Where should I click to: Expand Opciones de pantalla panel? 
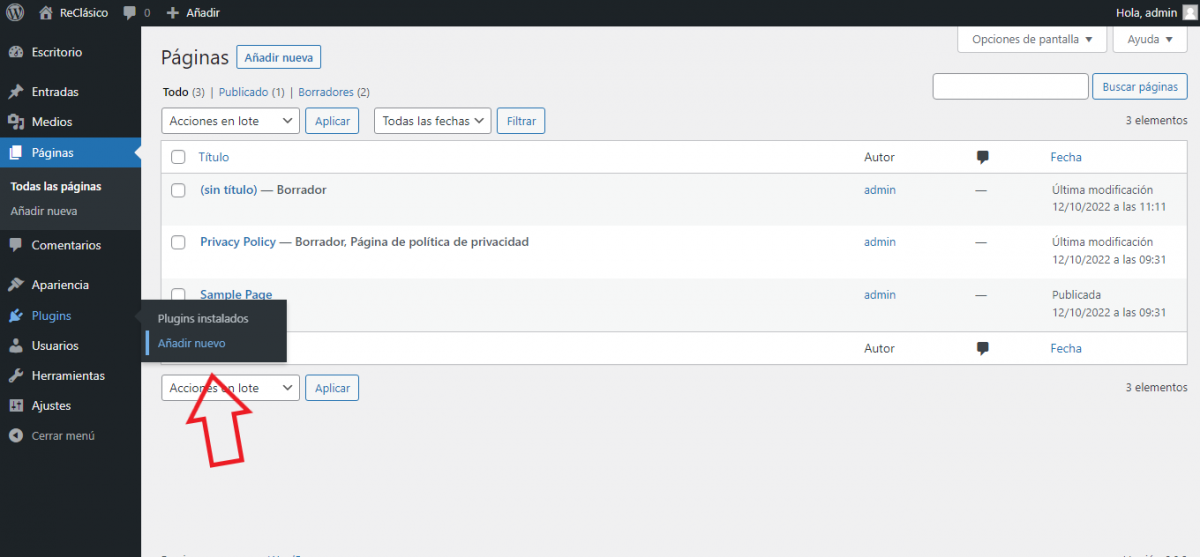tap(1032, 40)
